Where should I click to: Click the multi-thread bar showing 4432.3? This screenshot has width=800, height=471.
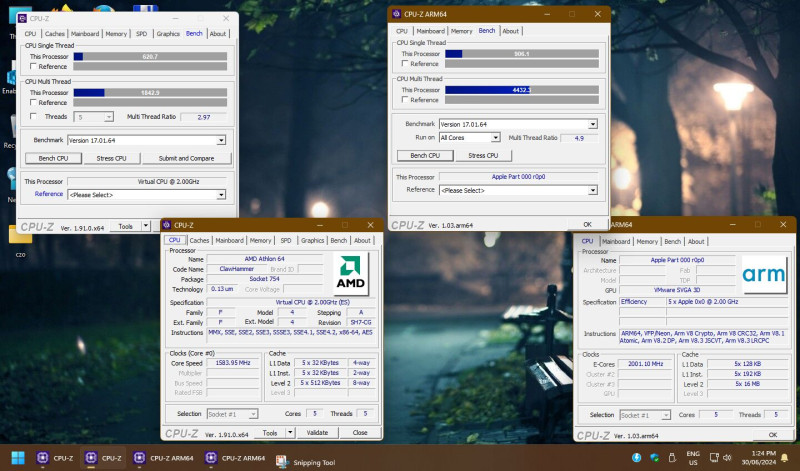tap(521, 90)
